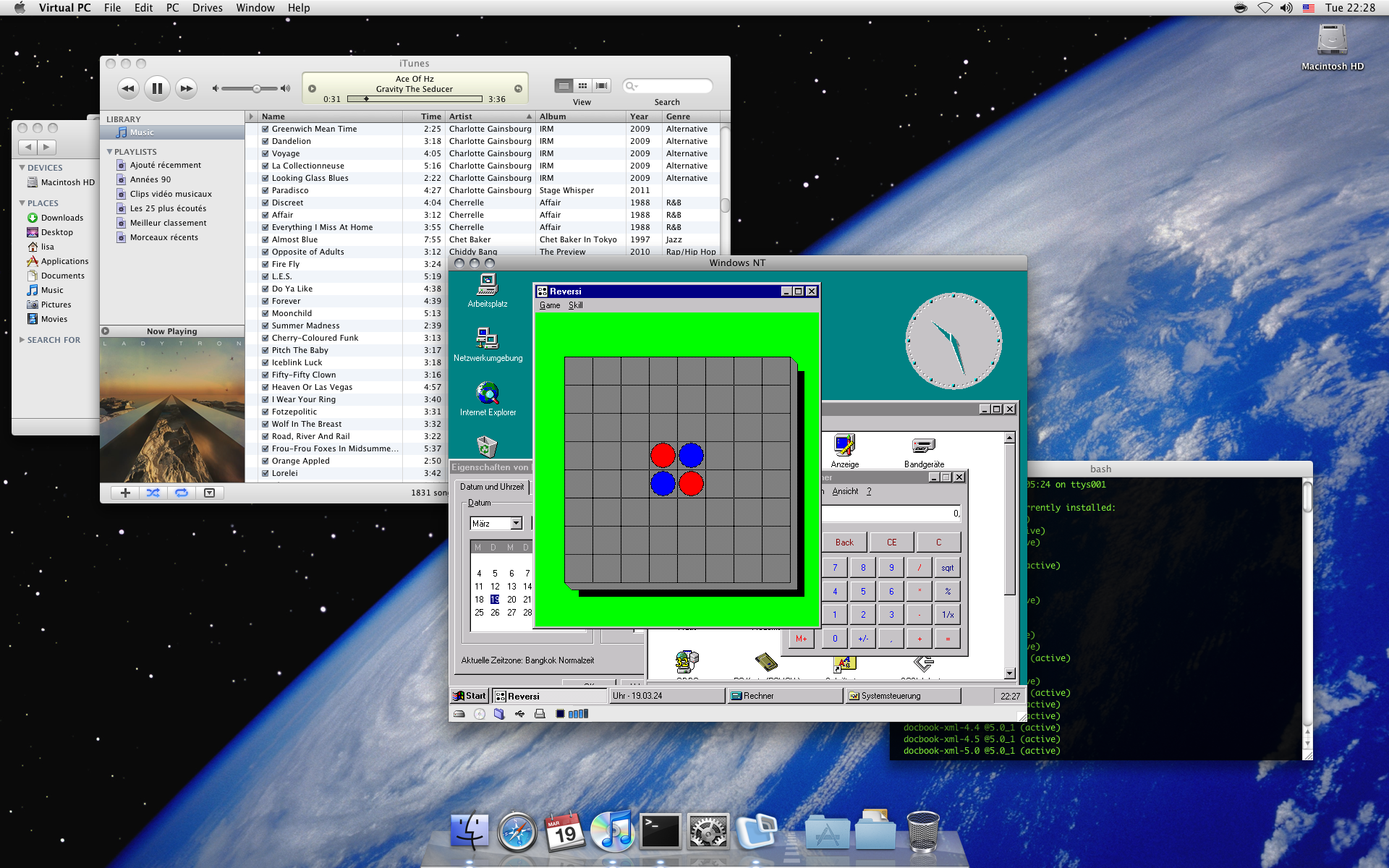Open Internet Explorer on NT desktop
Viewport: 1389px width, 868px height.
(488, 394)
